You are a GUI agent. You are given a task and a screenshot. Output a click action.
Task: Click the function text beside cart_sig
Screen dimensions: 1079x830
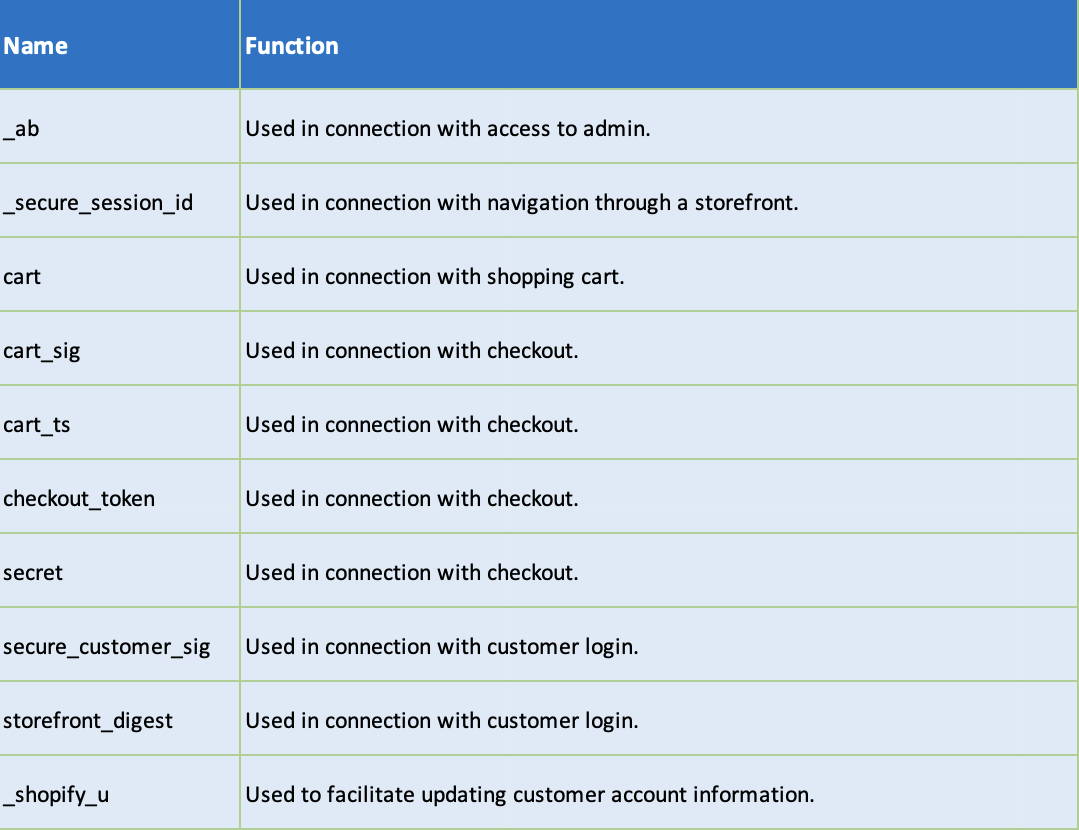pyautogui.click(x=412, y=351)
